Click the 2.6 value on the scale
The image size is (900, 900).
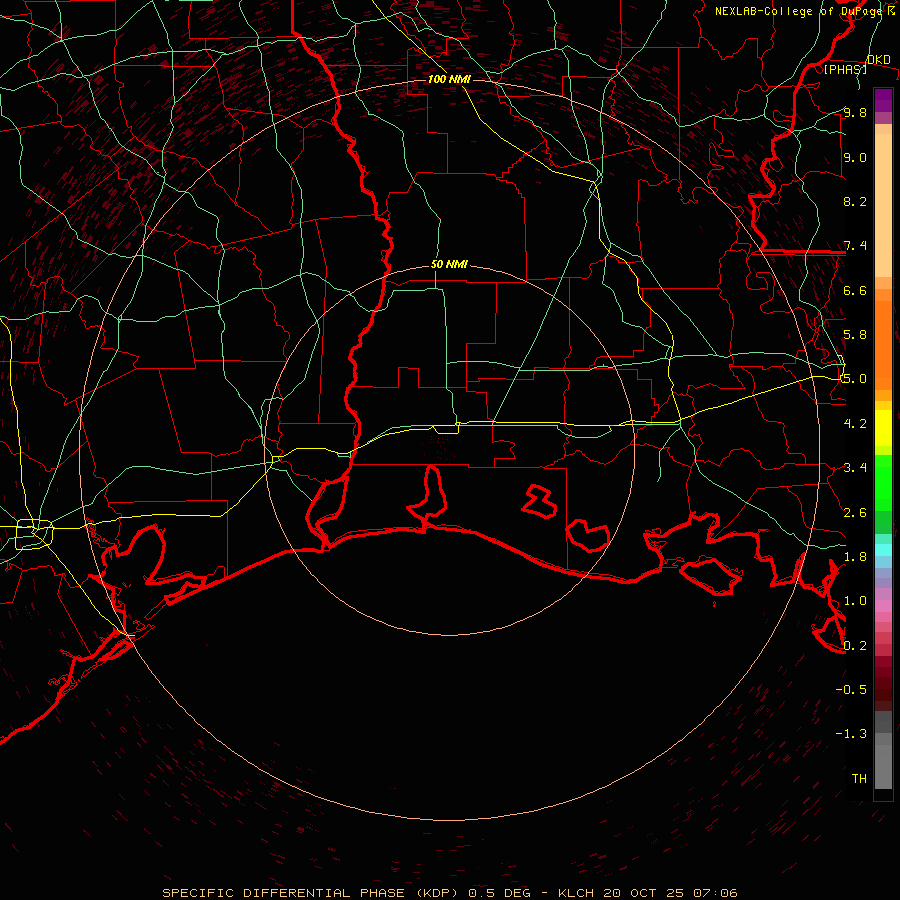coord(855,513)
